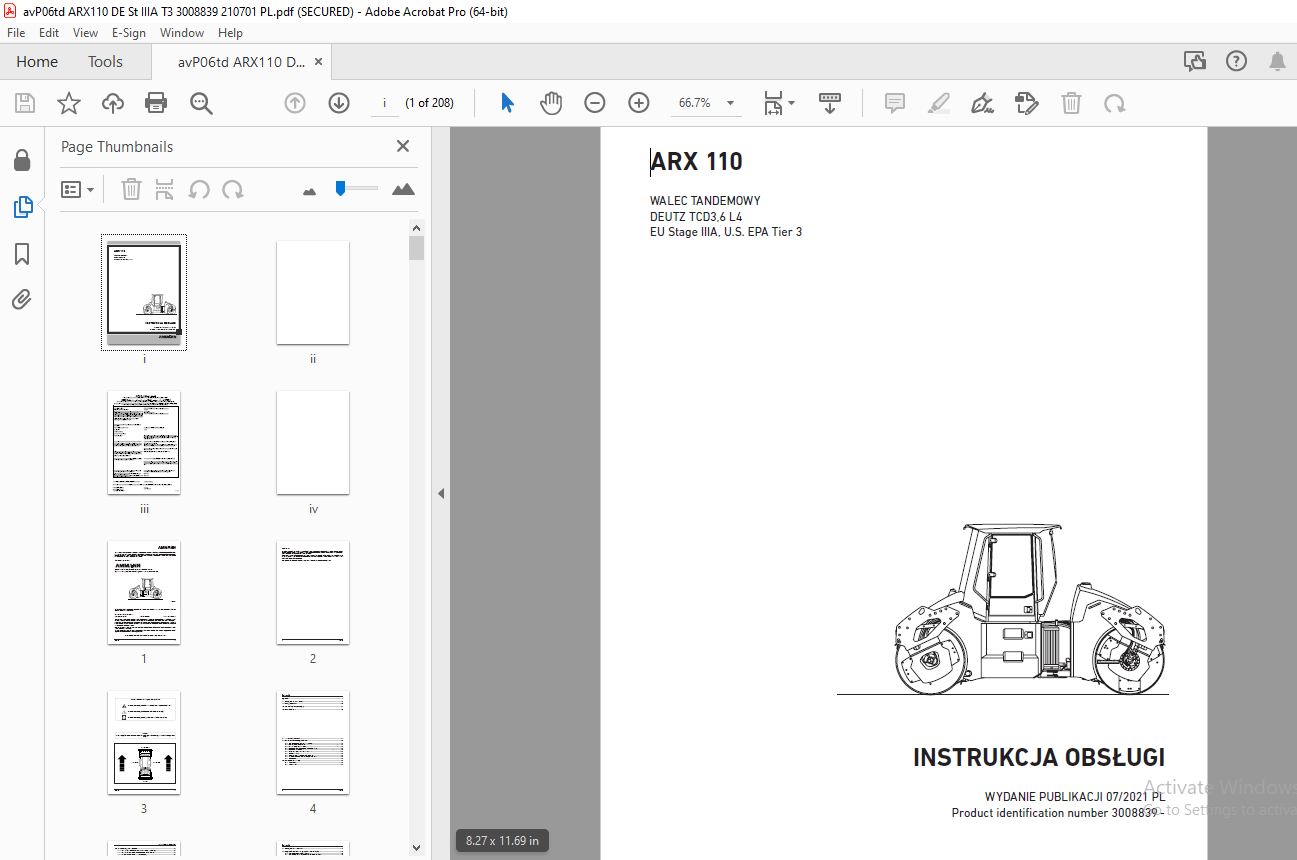Open the E-Sign menu

(x=129, y=33)
